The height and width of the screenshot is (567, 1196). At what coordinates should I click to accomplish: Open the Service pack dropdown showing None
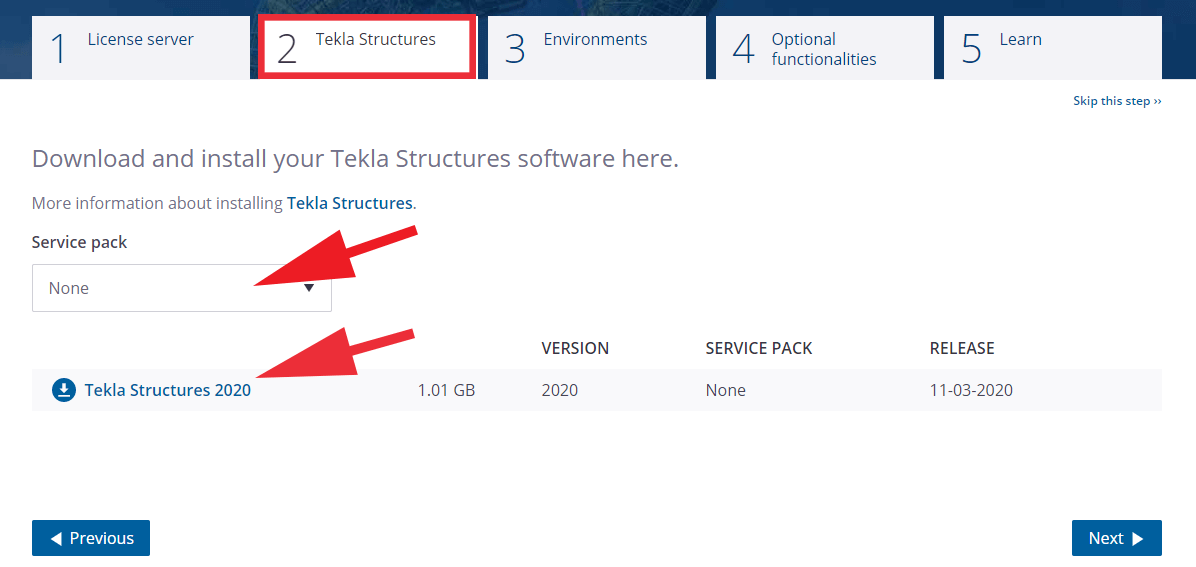tap(182, 288)
